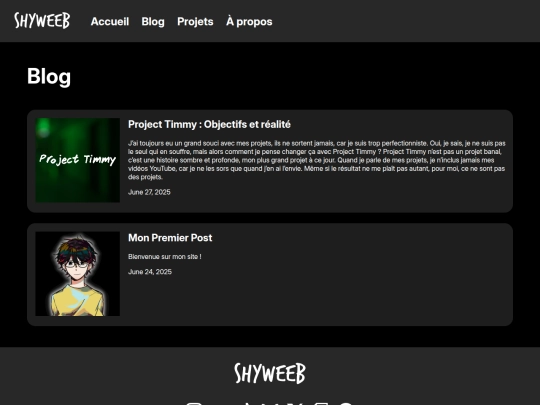Click the June 27, 2025 post date
This screenshot has height=405, width=540.
pos(149,192)
